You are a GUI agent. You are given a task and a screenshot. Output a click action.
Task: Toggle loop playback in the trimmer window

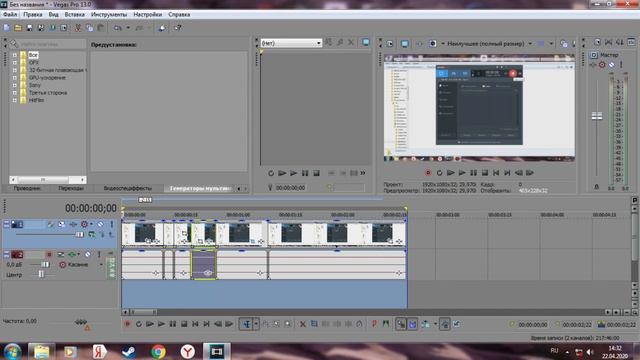coord(271,173)
